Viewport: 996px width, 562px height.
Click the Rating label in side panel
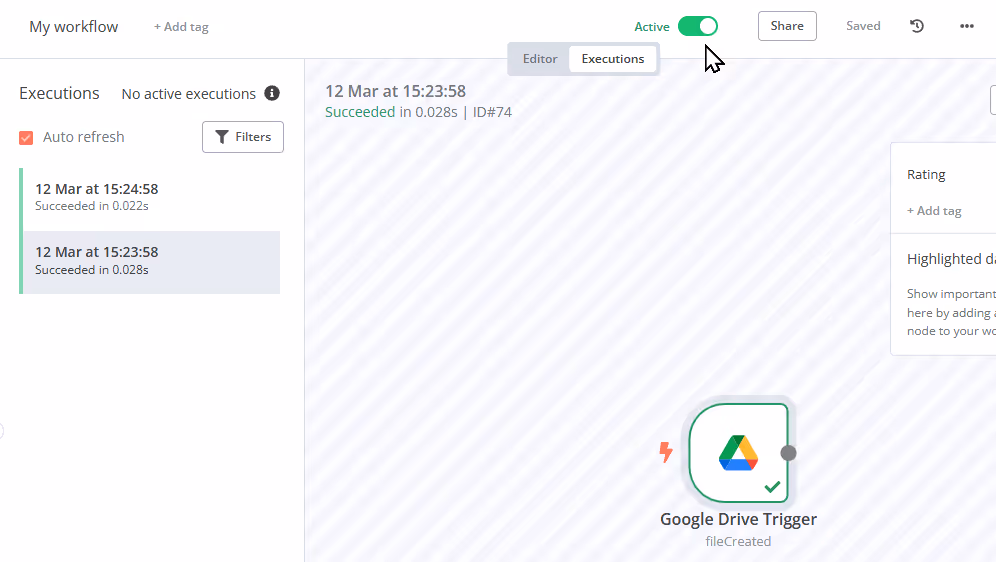(926, 175)
